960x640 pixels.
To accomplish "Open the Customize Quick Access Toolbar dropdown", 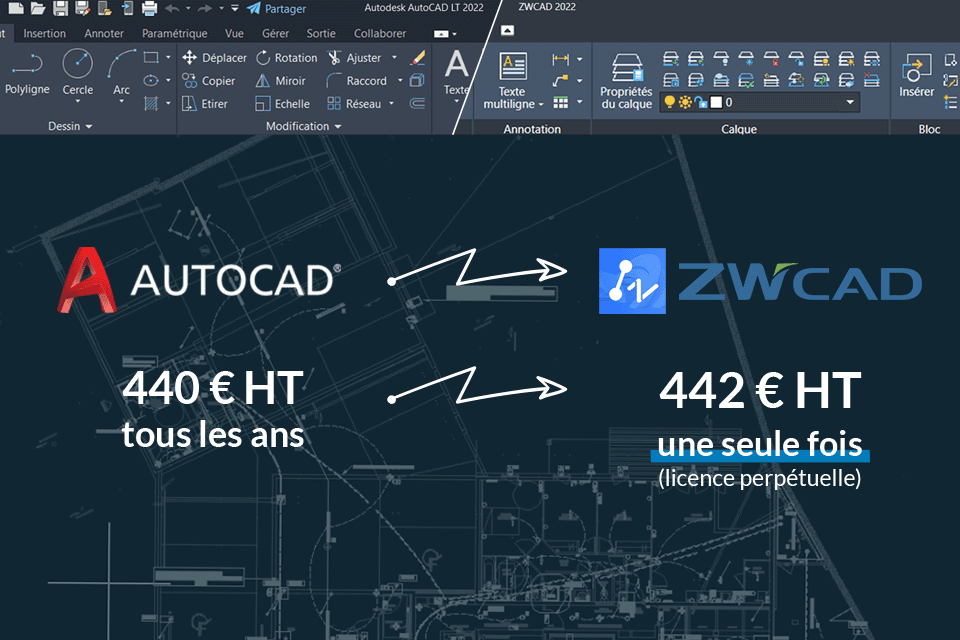I will tap(234, 9).
